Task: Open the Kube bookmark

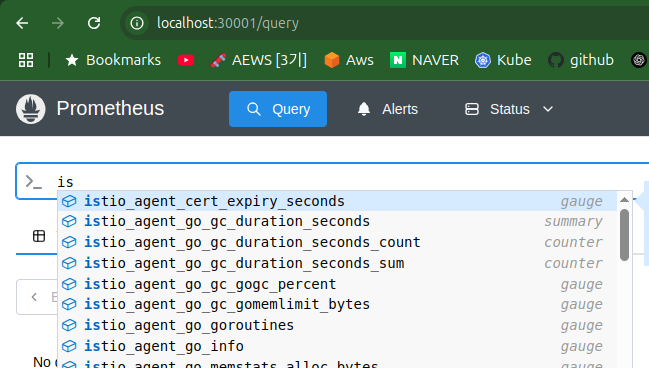Action: pyautogui.click(x=503, y=60)
